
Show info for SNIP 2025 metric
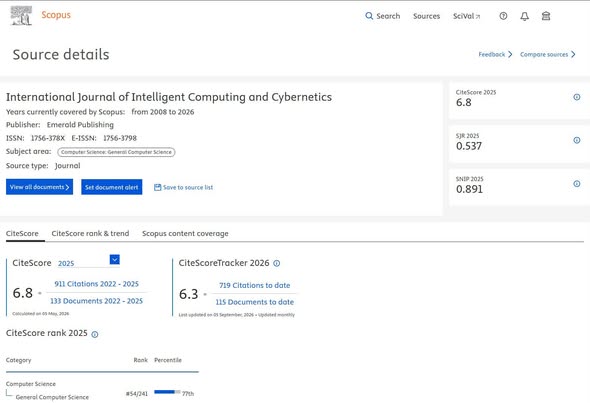(x=576, y=184)
